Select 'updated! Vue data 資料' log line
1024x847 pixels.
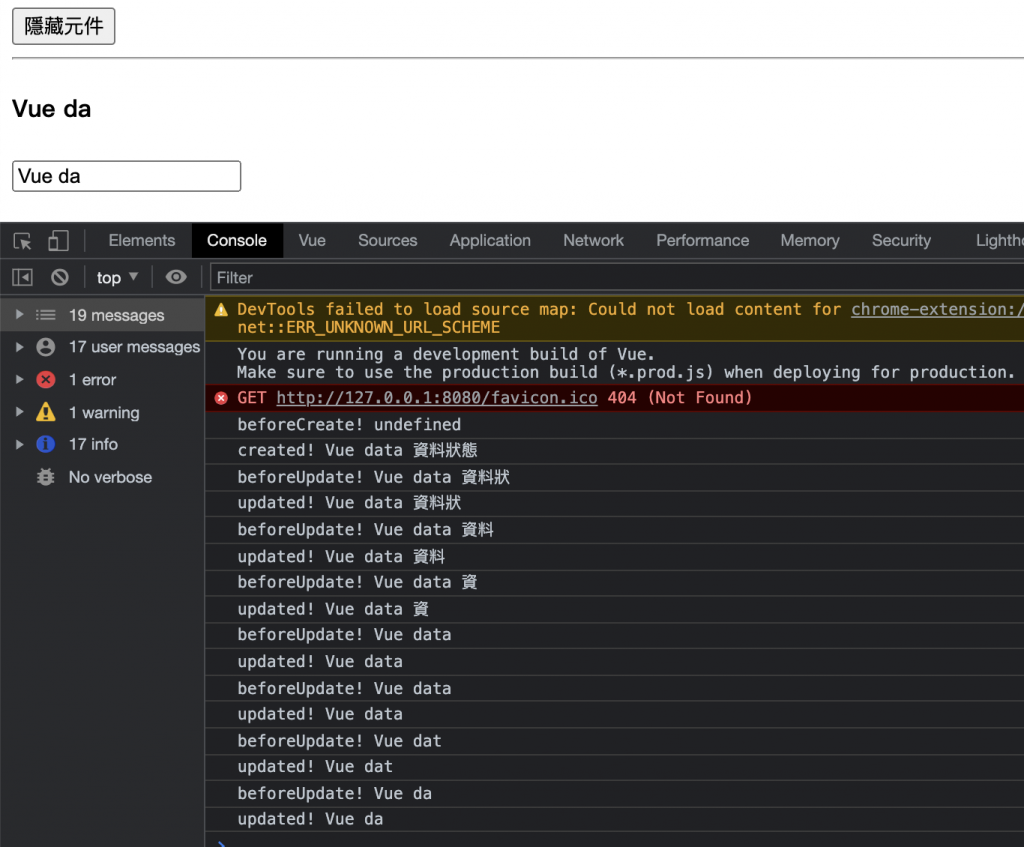[615, 556]
